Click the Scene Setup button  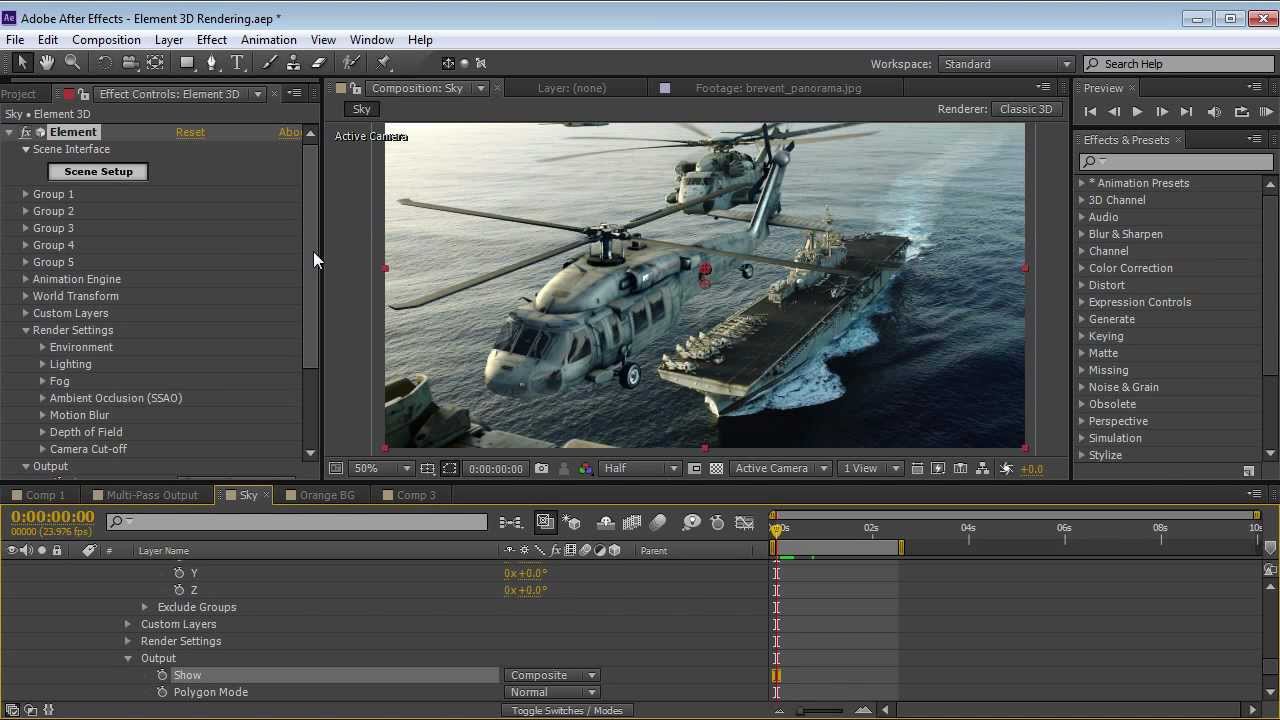[98, 172]
